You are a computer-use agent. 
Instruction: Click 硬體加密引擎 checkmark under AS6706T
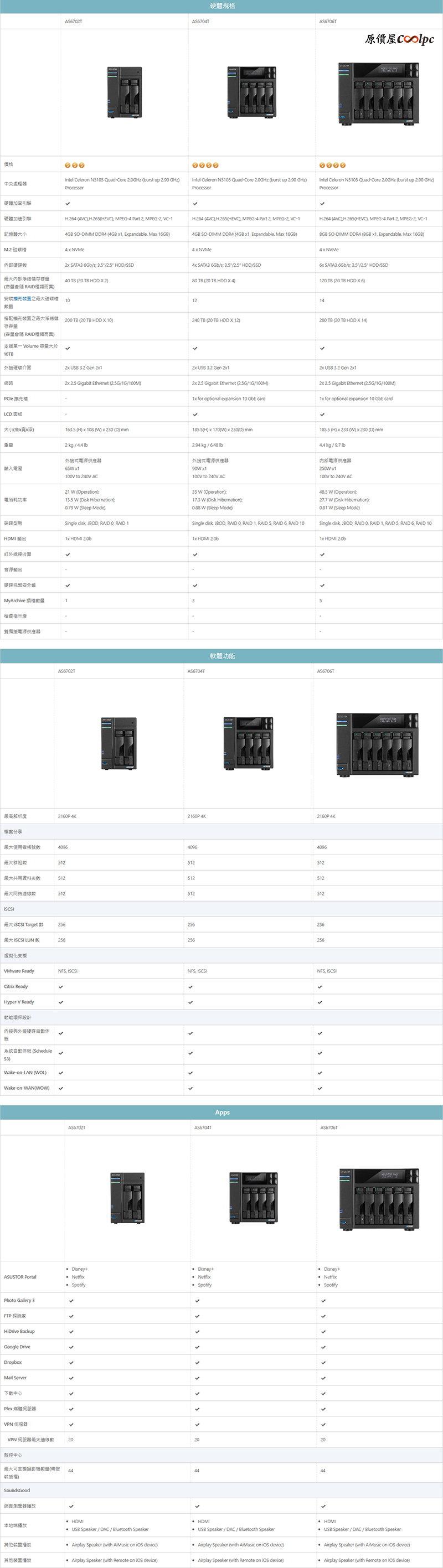click(x=322, y=203)
